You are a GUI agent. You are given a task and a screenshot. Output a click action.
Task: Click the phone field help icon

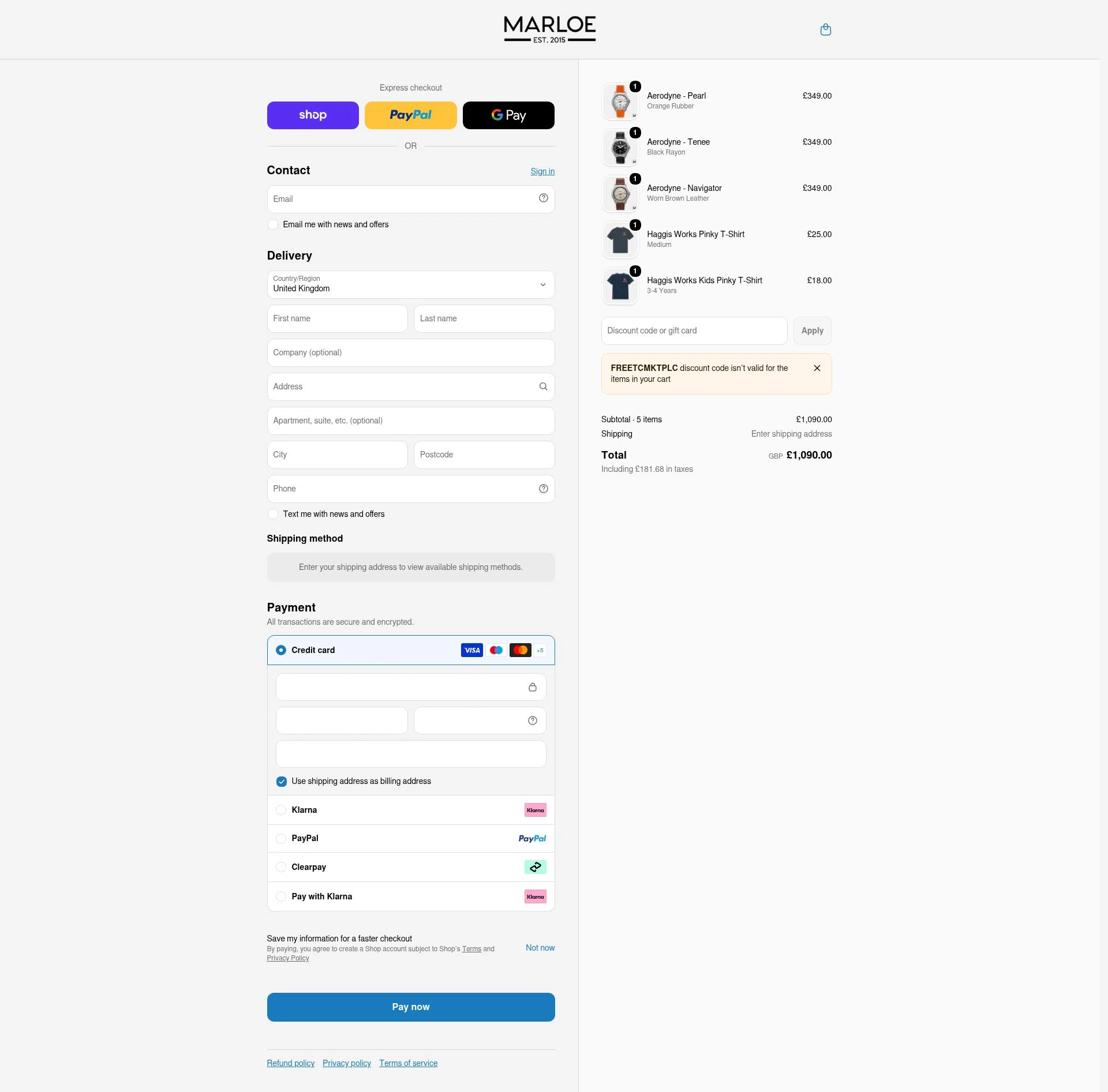pyautogui.click(x=543, y=489)
